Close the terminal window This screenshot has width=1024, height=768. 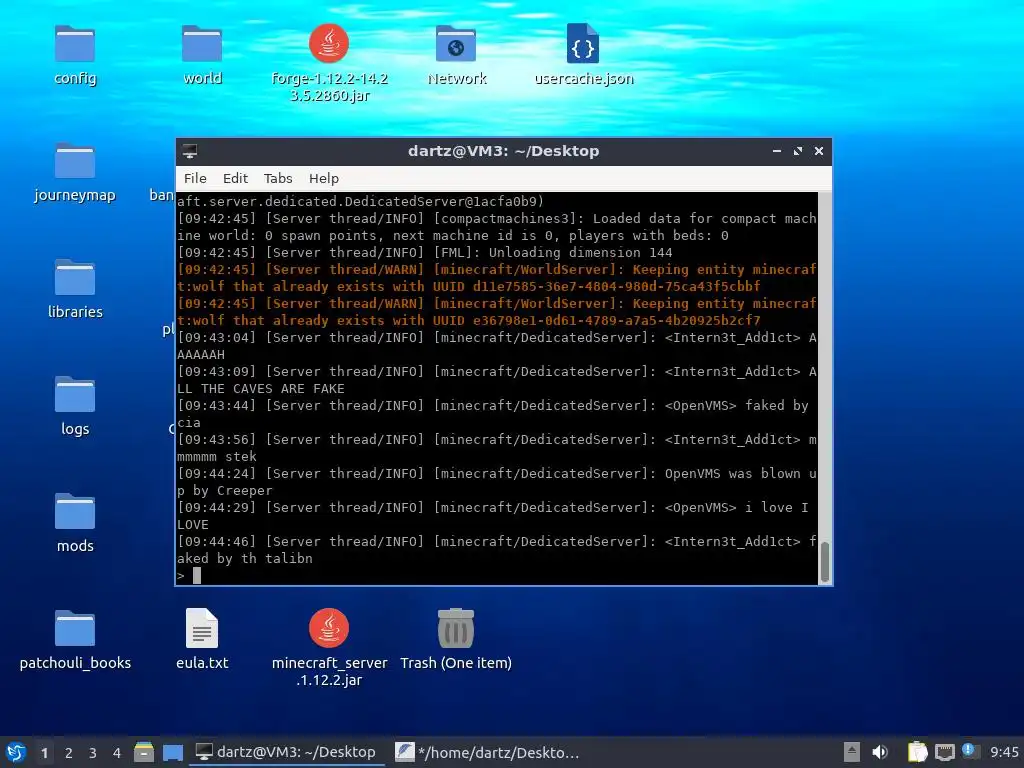(818, 151)
